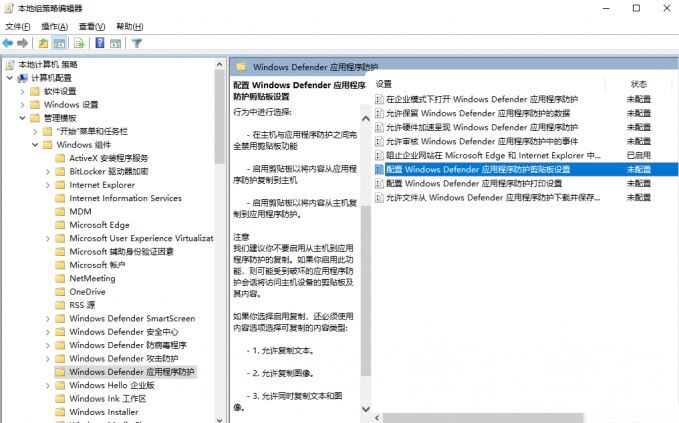The width and height of the screenshot is (679, 423).
Task: Select Windows Ink 工作区 folder
Action: tap(107, 399)
